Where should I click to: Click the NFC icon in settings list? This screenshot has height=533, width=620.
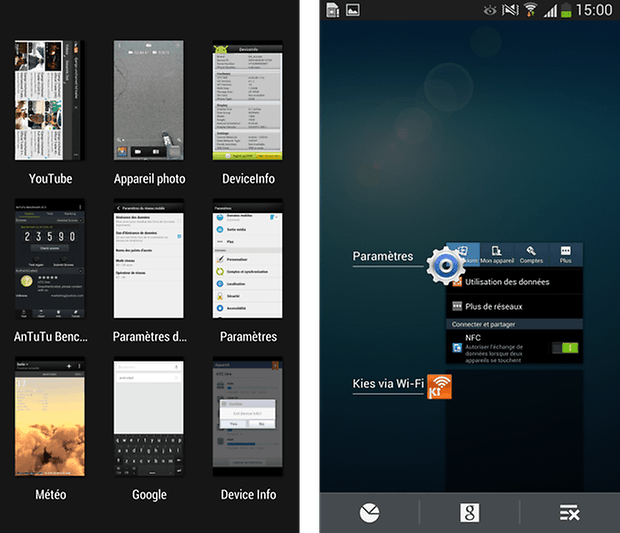point(457,348)
